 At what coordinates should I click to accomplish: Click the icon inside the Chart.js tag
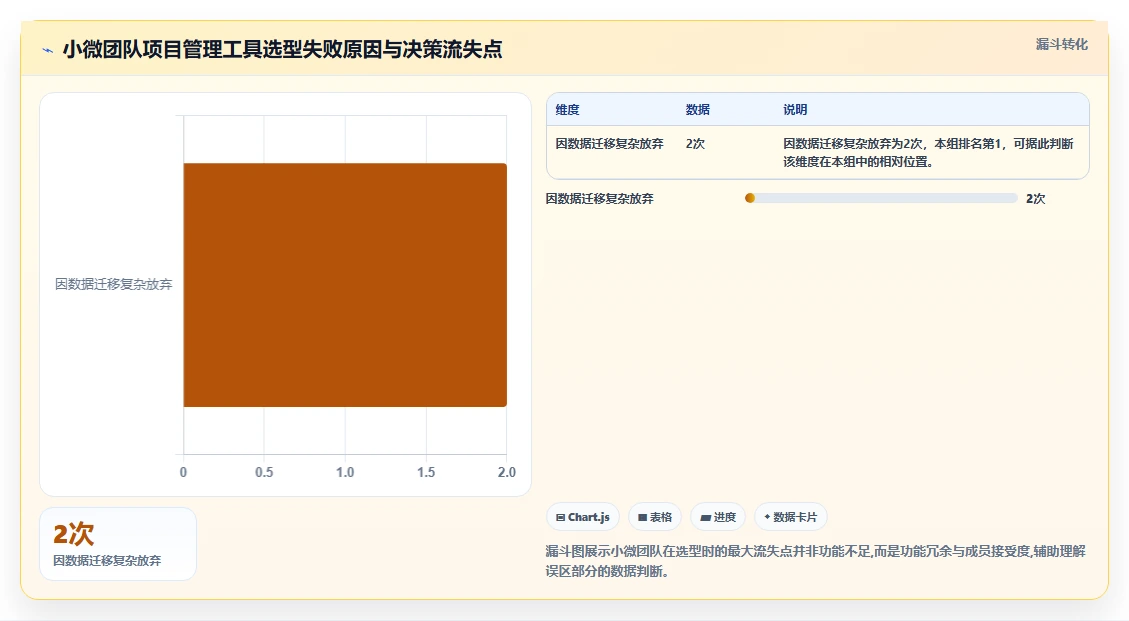click(560, 517)
